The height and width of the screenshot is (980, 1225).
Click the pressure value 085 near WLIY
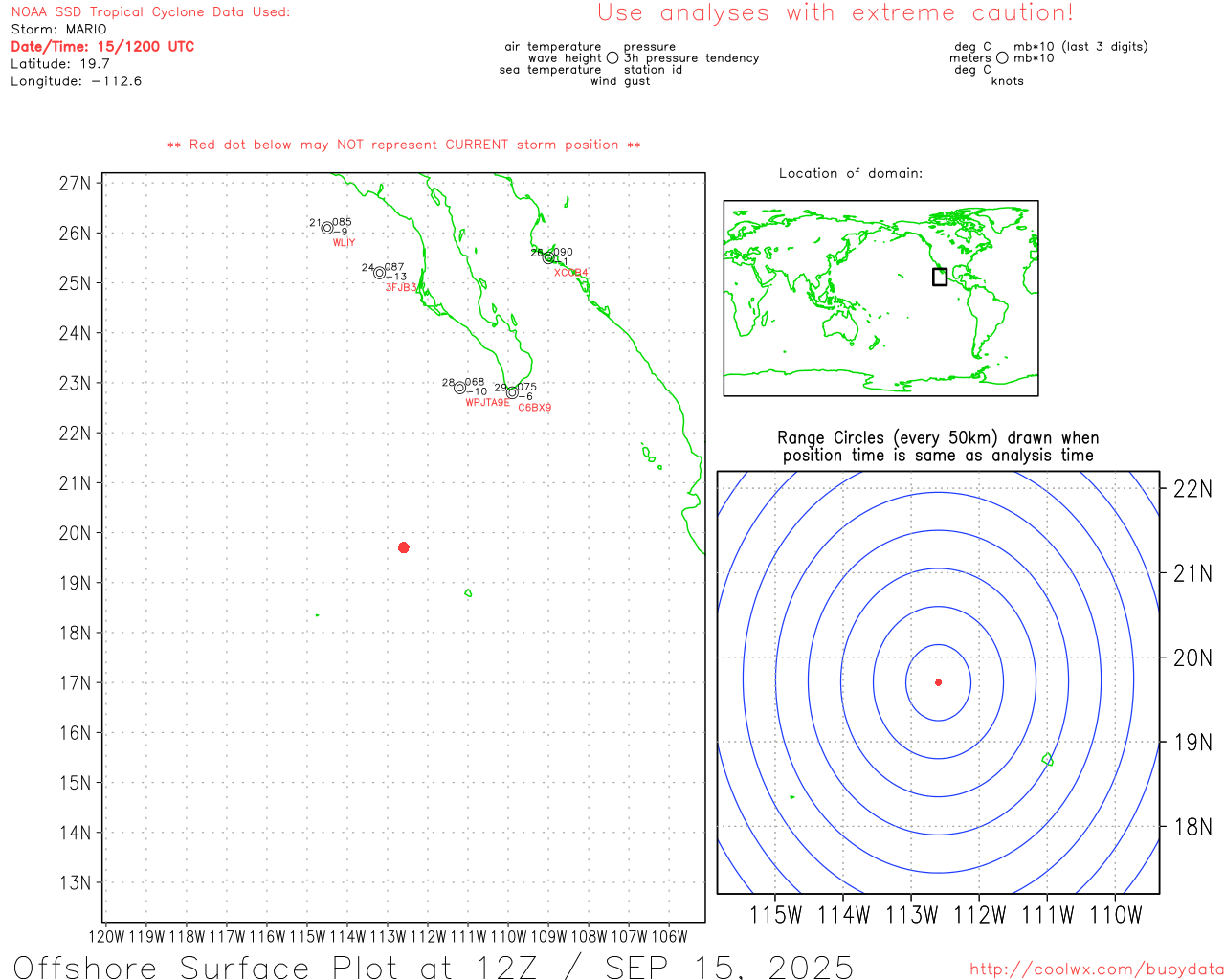pyautogui.click(x=342, y=222)
